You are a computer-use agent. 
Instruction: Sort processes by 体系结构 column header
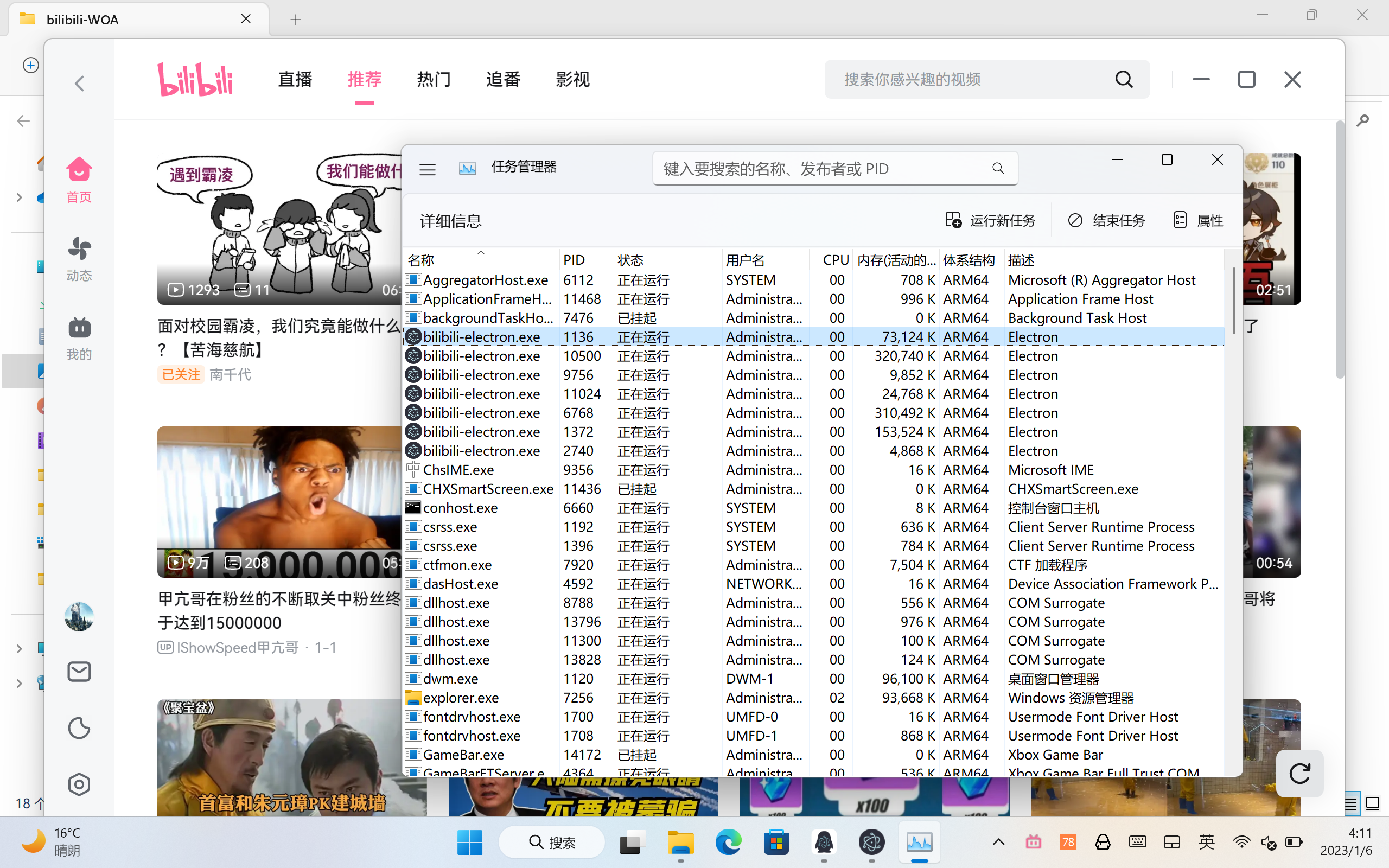tap(971, 260)
